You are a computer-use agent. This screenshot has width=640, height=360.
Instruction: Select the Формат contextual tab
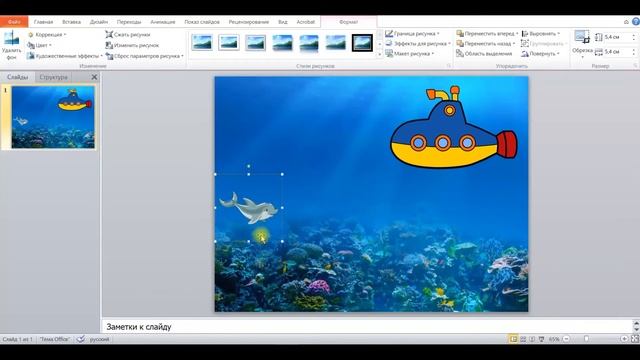pyautogui.click(x=349, y=22)
